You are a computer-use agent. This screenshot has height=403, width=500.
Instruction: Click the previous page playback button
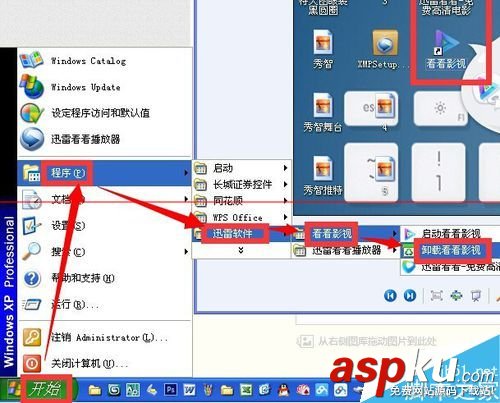390,295
